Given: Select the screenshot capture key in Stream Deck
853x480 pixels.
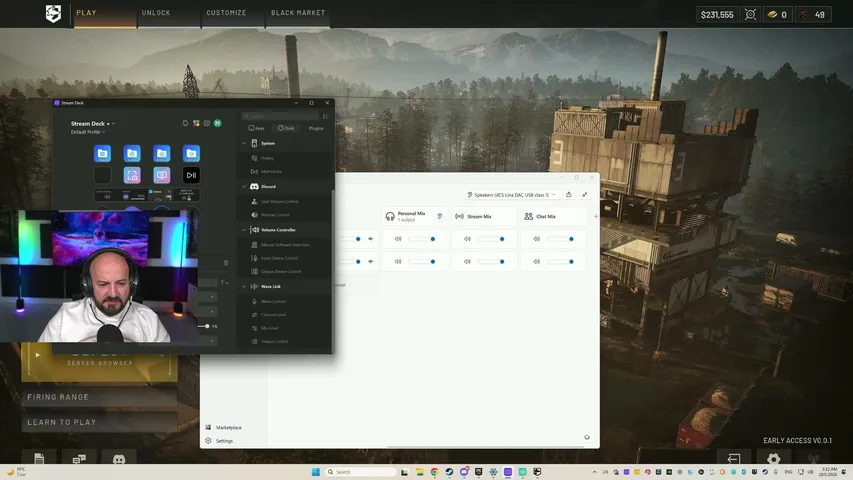Looking at the screenshot, I should click(132, 175).
